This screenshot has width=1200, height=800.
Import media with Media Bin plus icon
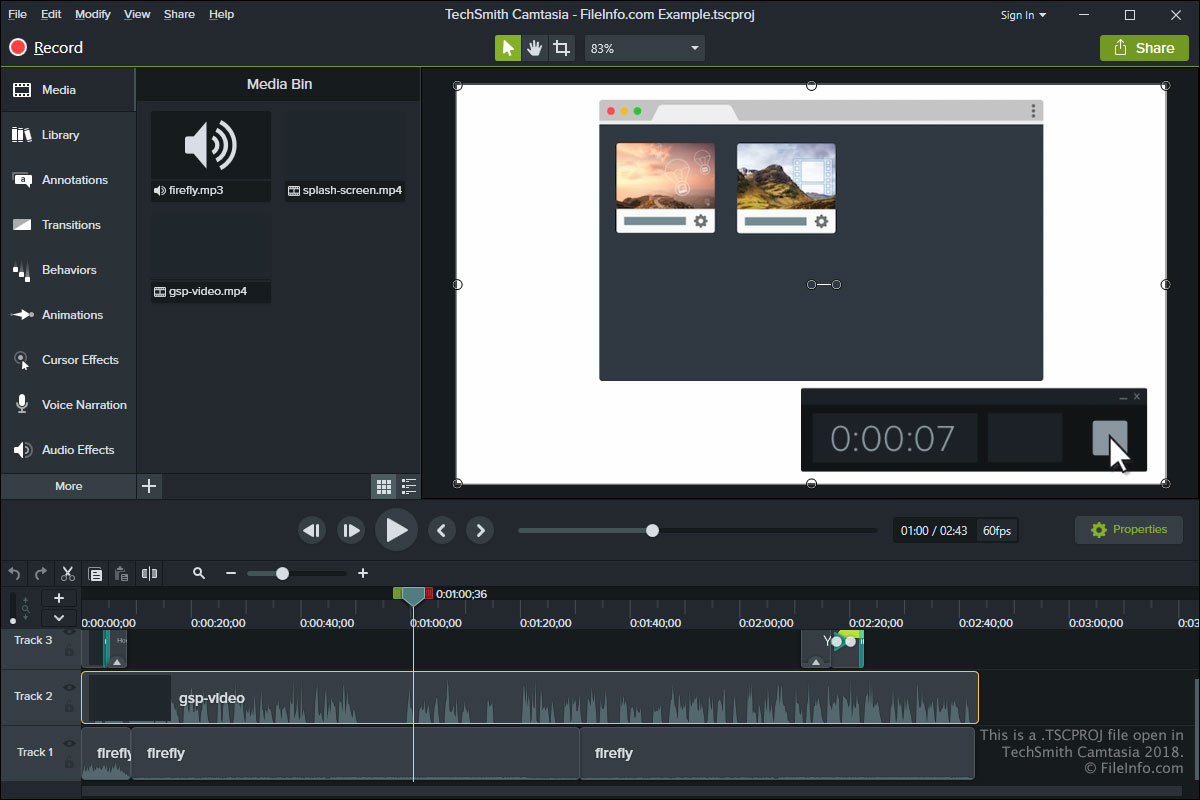(149, 486)
